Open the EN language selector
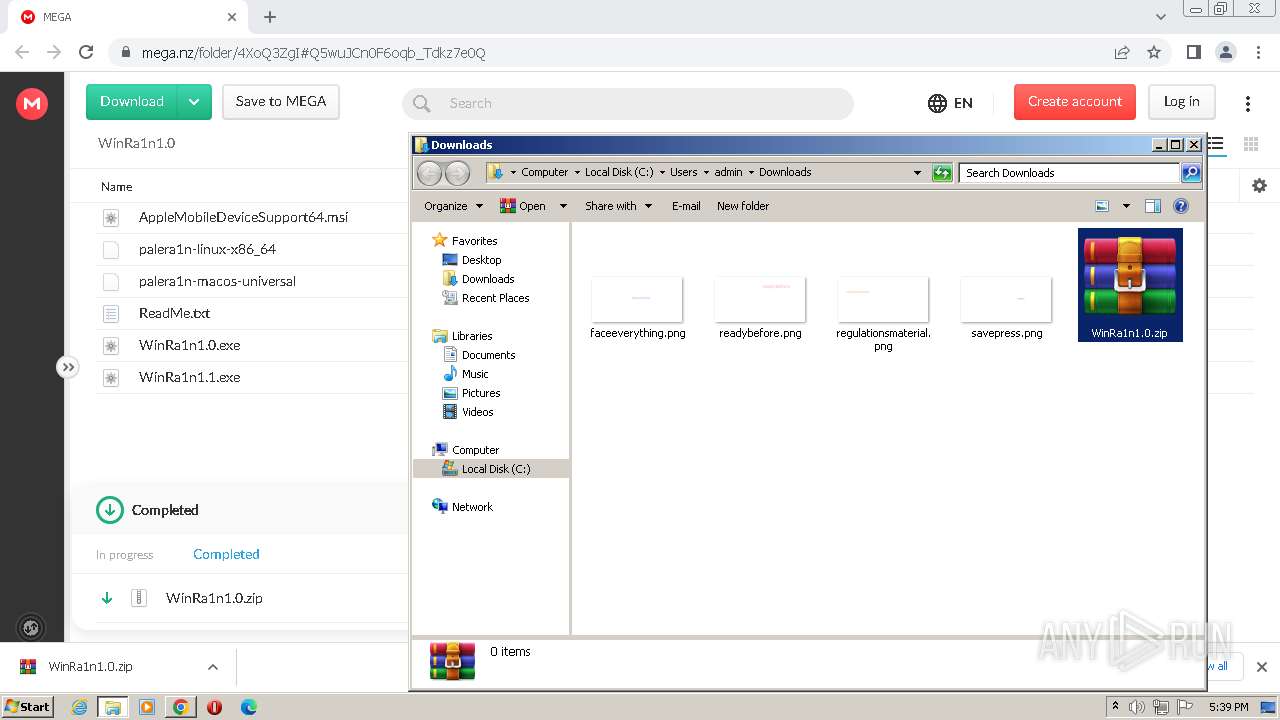Image resolution: width=1280 pixels, height=720 pixels. [x=950, y=103]
